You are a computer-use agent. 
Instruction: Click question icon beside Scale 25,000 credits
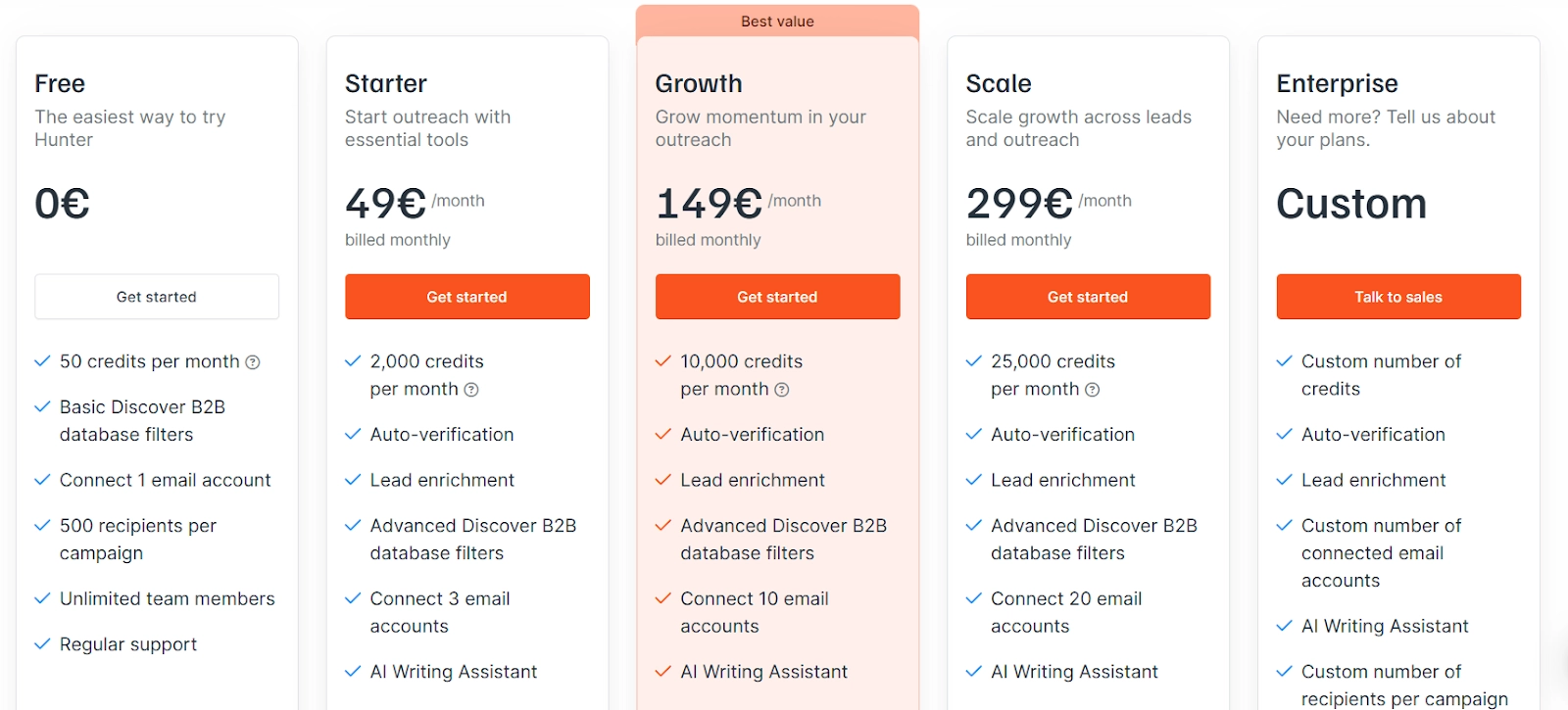click(x=1093, y=390)
